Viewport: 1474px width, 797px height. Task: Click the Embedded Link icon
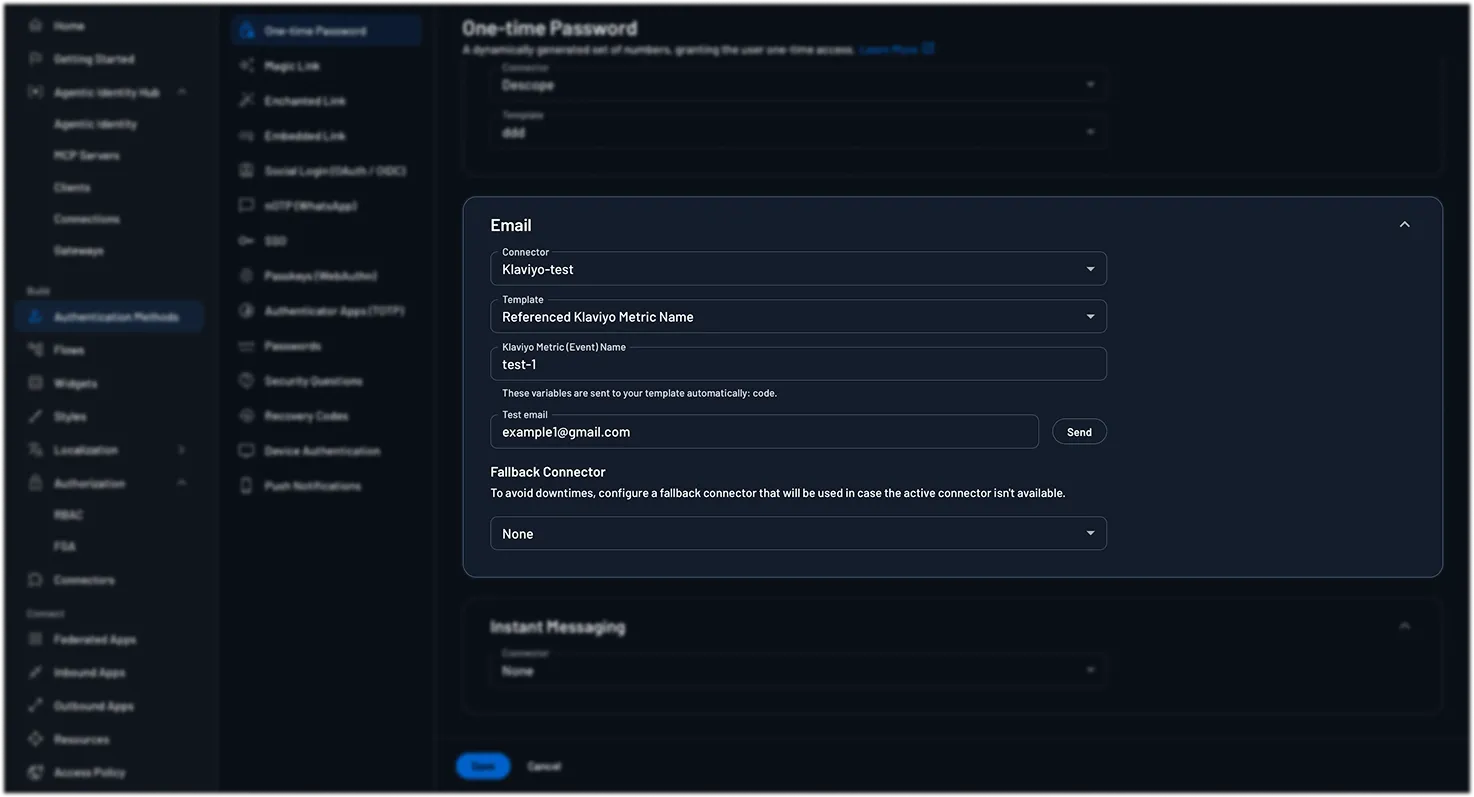[246, 136]
